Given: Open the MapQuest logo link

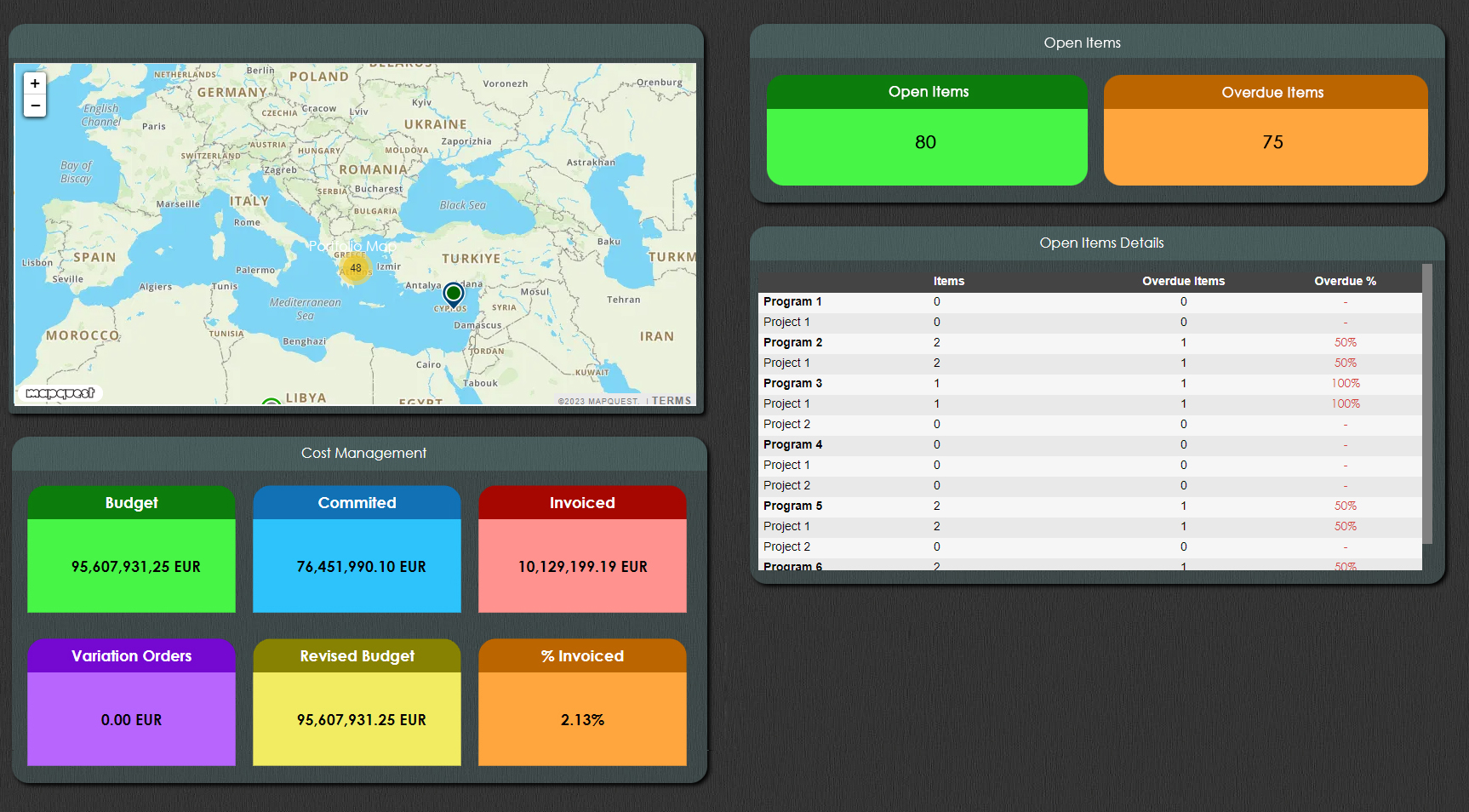Looking at the screenshot, I should point(60,393).
